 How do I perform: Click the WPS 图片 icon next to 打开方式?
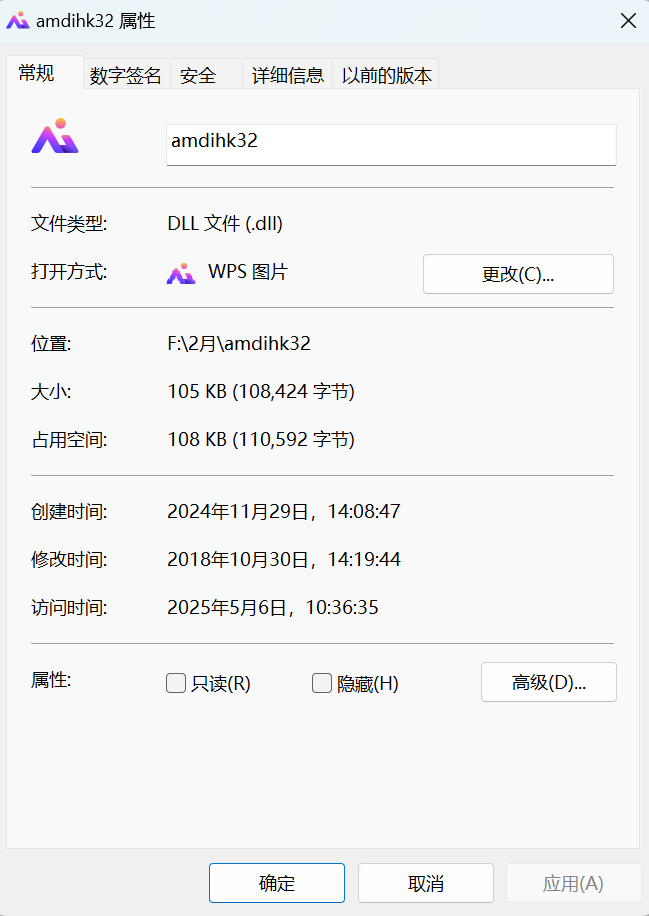point(181,273)
